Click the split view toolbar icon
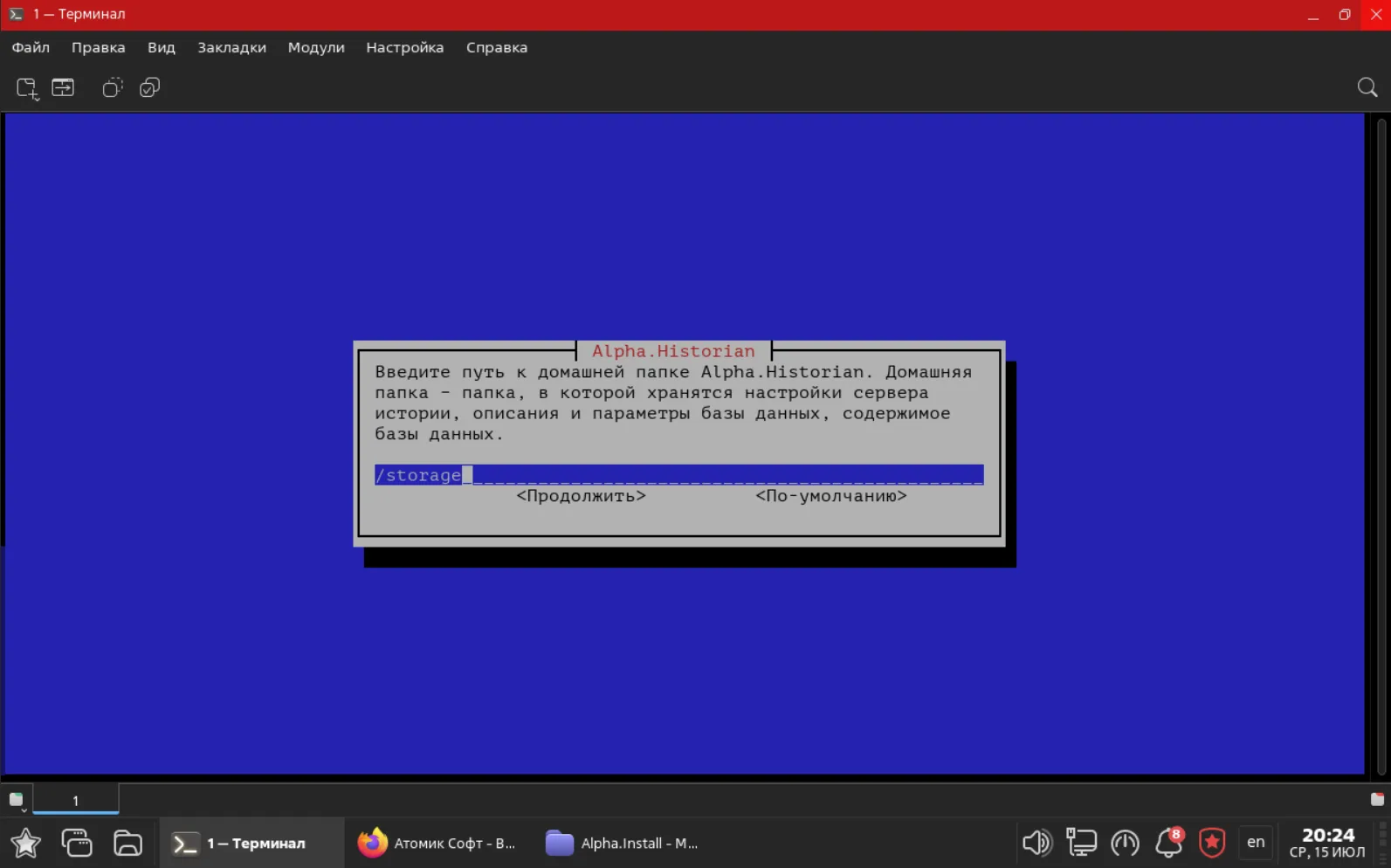1391x868 pixels. coord(63,87)
